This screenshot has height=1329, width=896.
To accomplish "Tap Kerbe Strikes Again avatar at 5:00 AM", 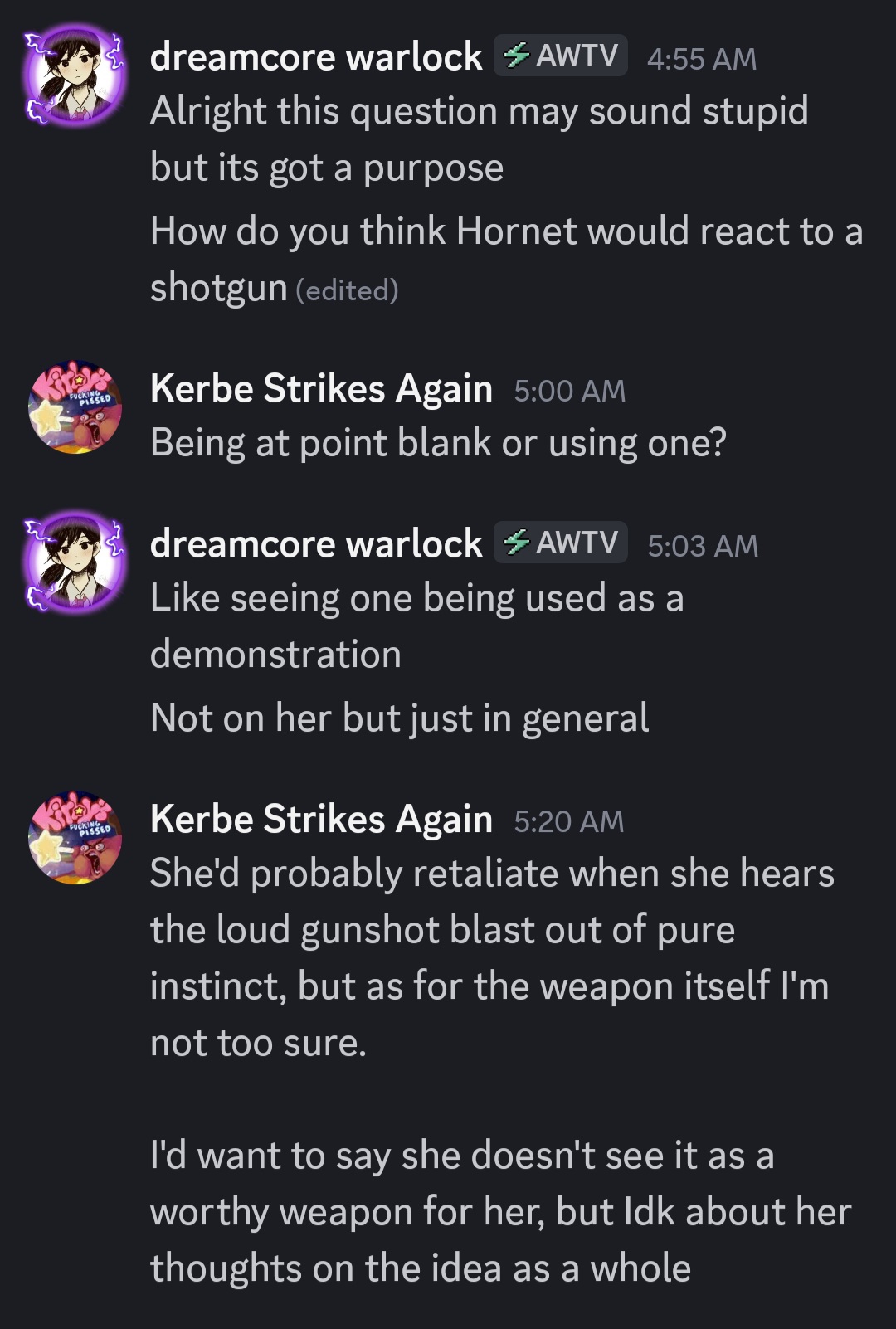I will (75, 407).
